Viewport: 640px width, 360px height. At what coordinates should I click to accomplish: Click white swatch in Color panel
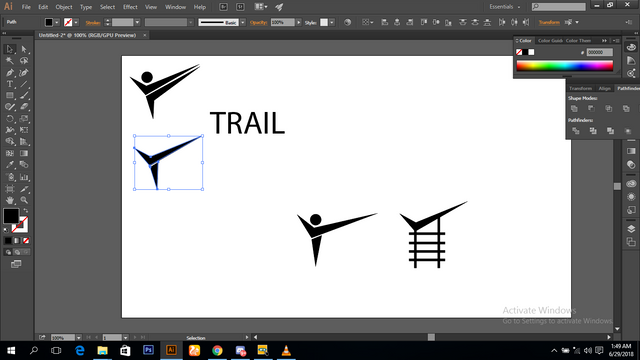531,52
